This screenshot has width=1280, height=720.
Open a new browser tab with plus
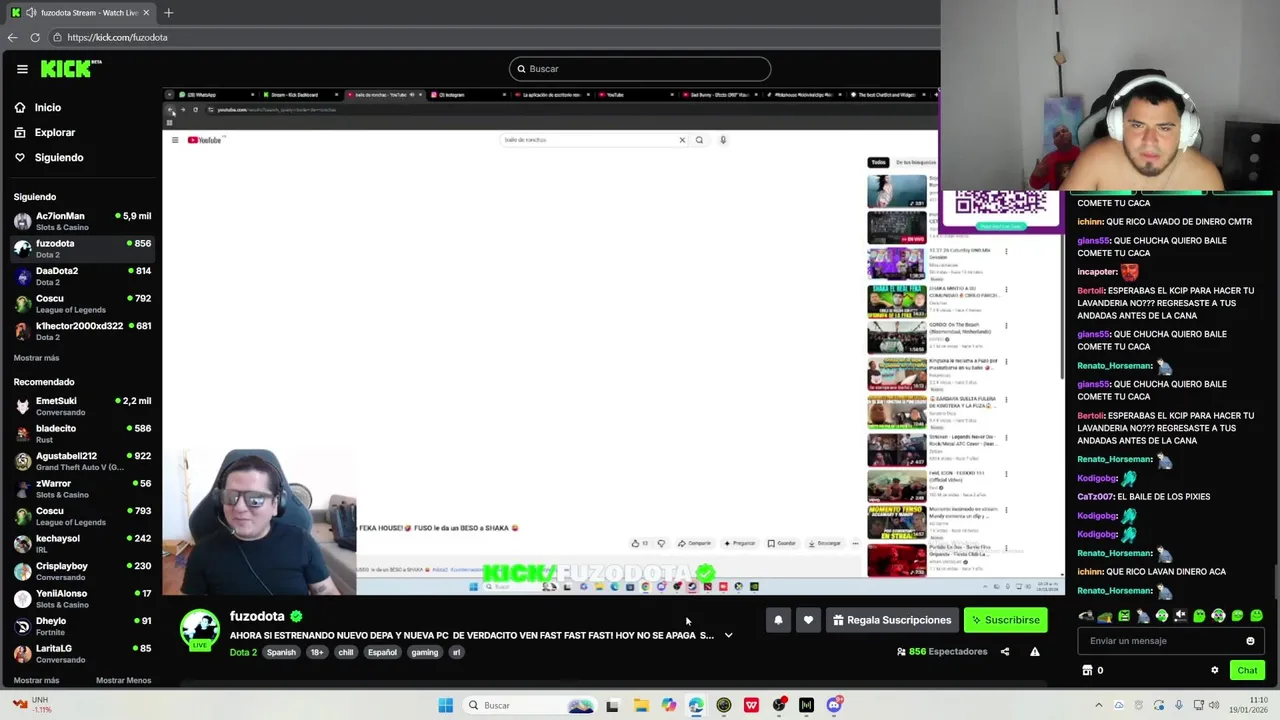tap(168, 12)
